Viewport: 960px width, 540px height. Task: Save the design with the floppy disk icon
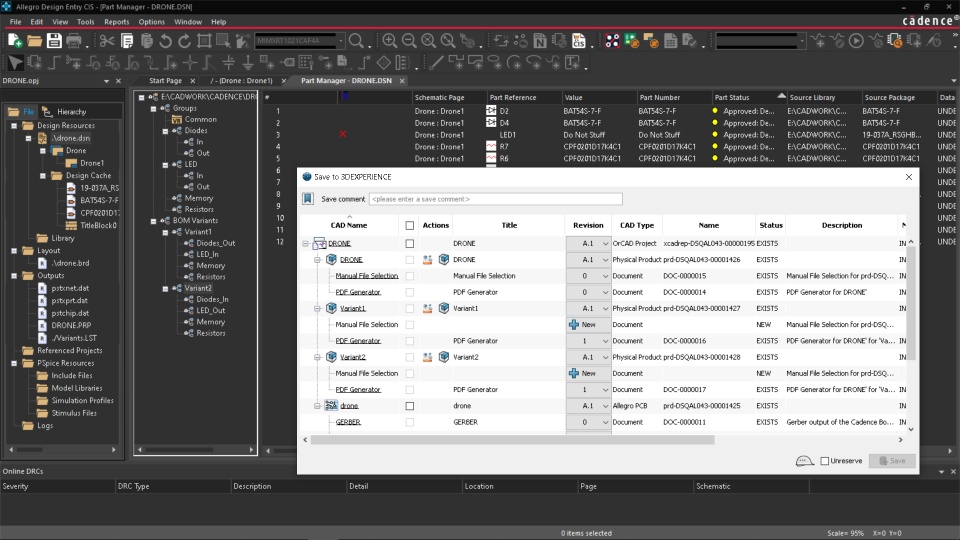pyautogui.click(x=54, y=41)
